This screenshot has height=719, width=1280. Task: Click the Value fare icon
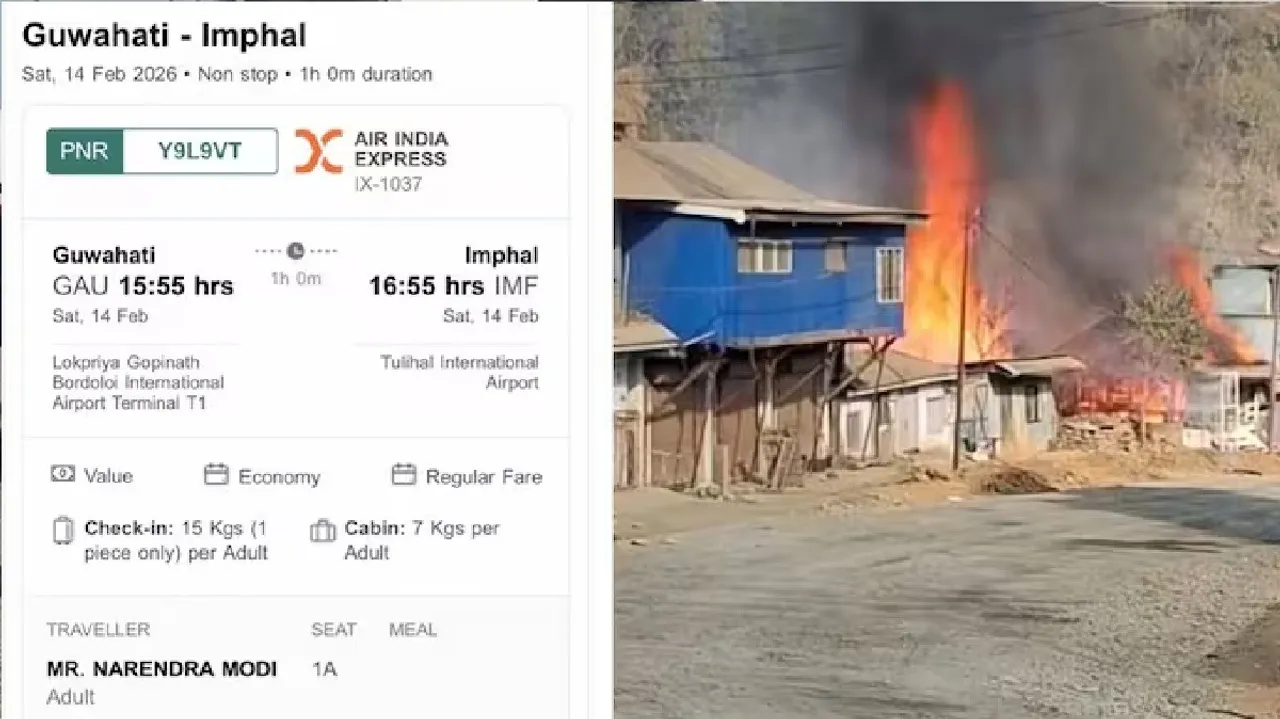[x=63, y=475]
